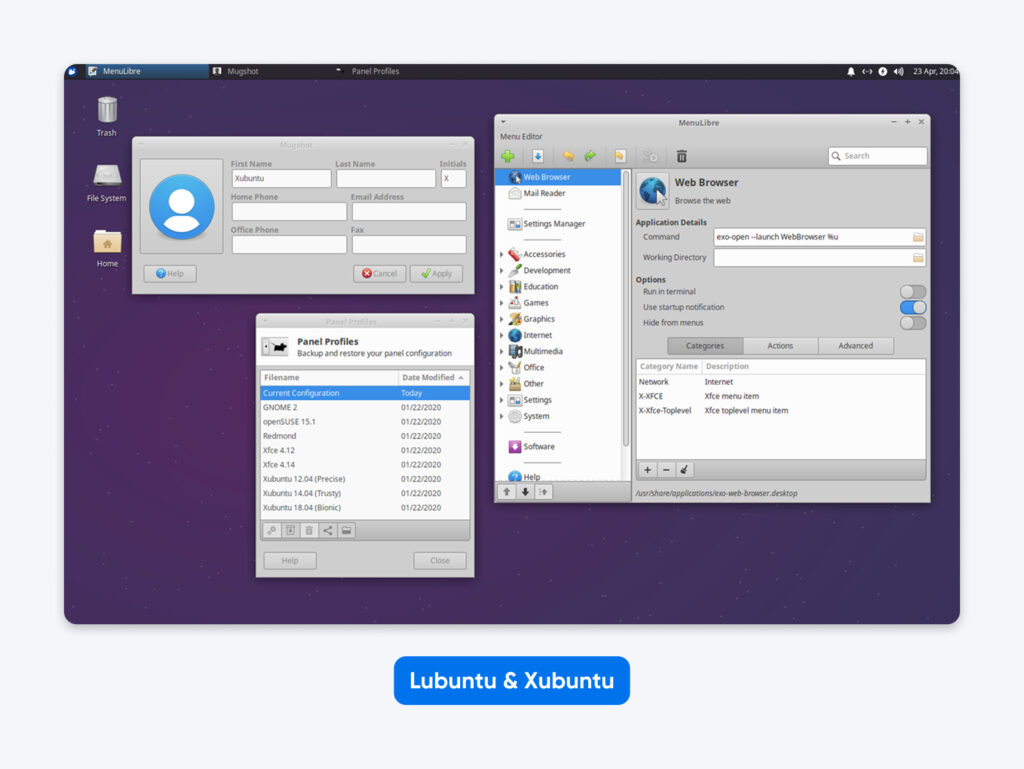
Task: Open the Advanced tab
Action: [856, 345]
